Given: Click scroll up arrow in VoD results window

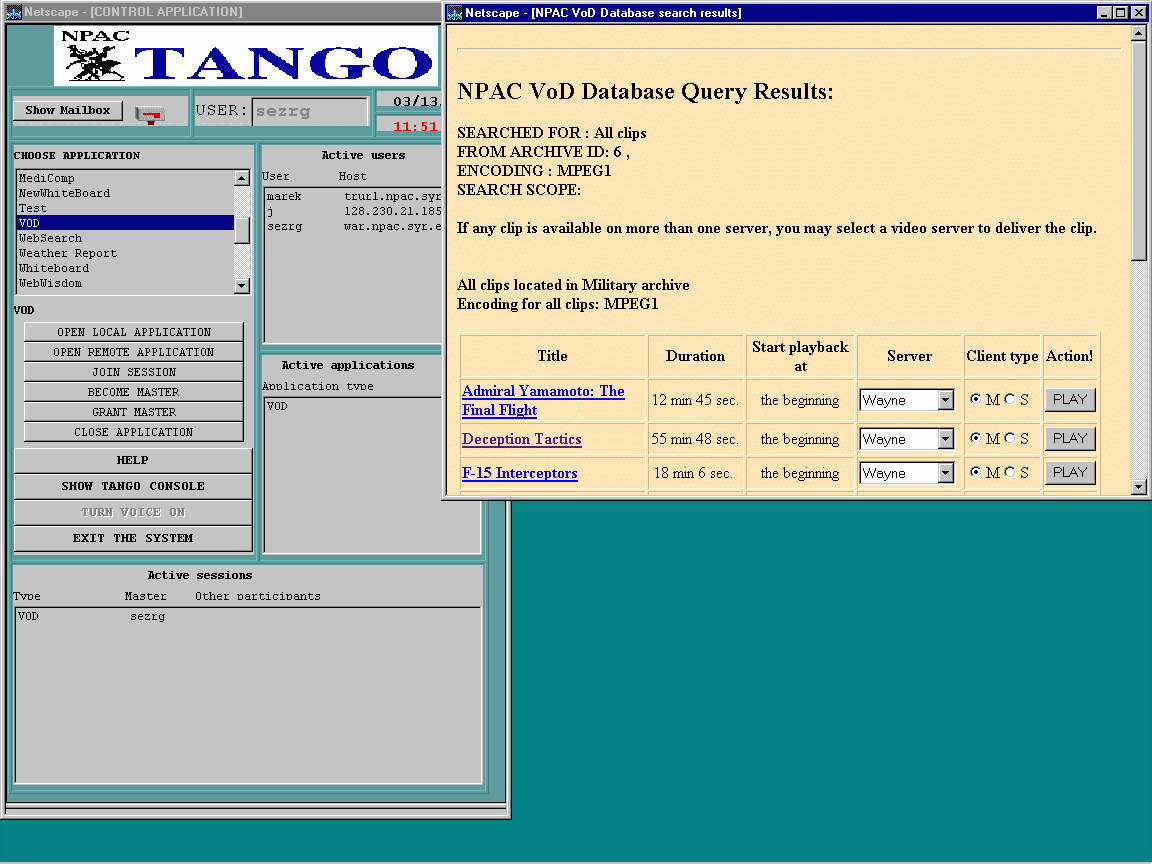Looking at the screenshot, I should point(1139,33).
